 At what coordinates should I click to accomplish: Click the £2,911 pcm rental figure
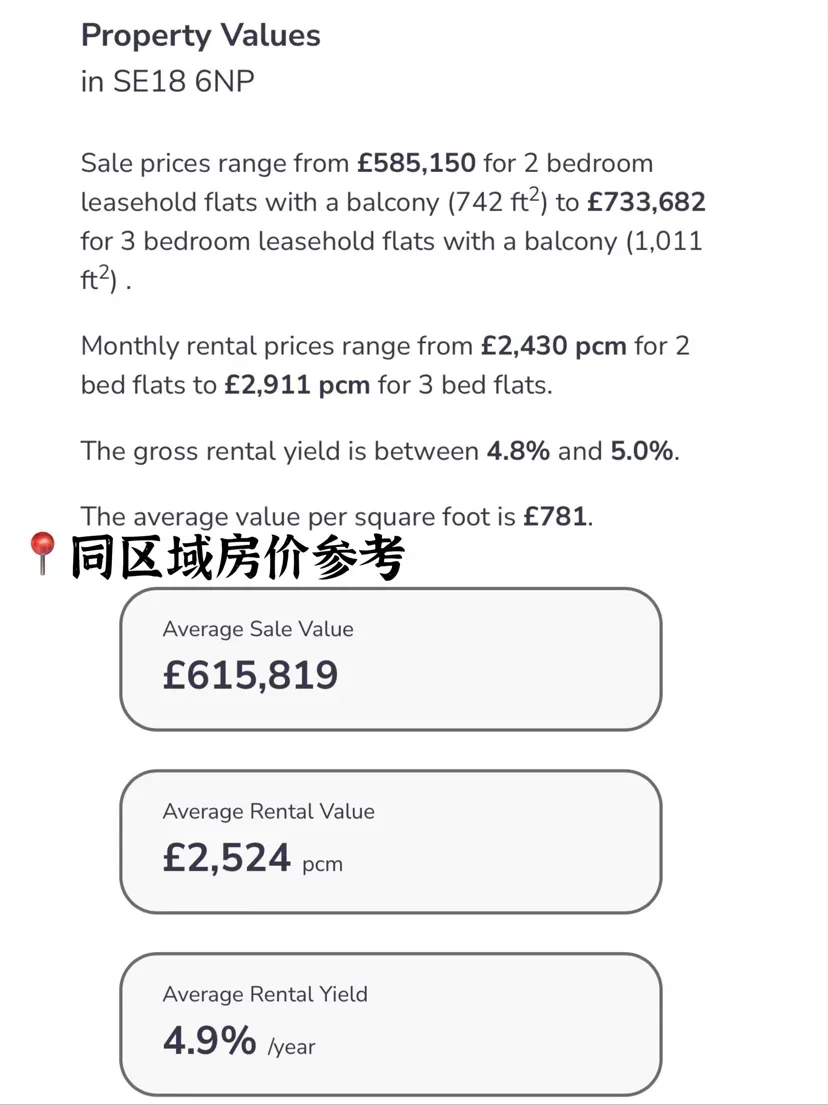tap(297, 385)
